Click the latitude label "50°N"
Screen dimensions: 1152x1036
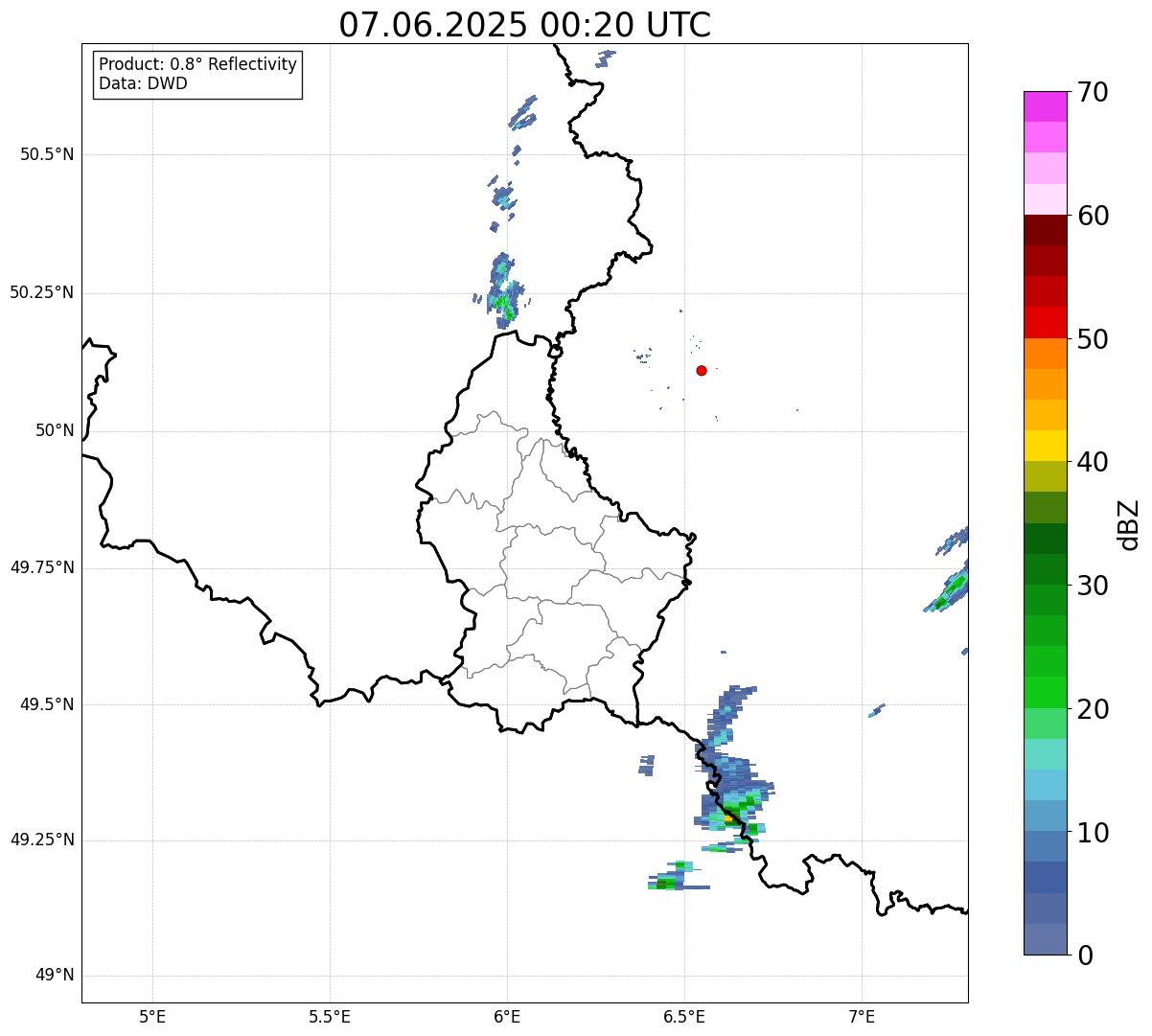click(55, 430)
